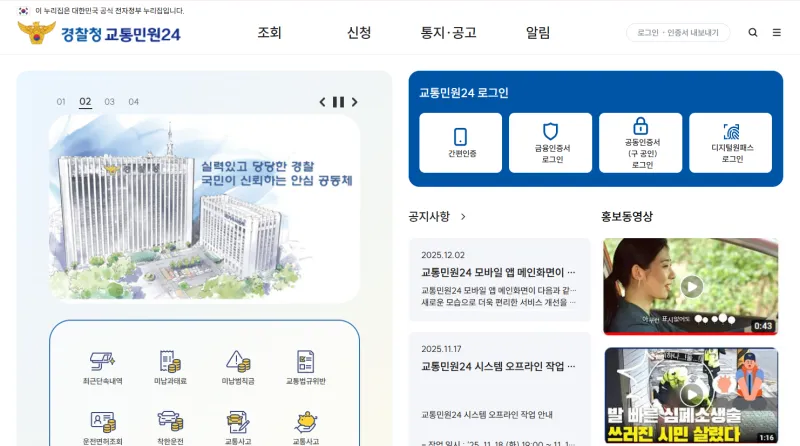Pause the banner slideshow

[338, 102]
